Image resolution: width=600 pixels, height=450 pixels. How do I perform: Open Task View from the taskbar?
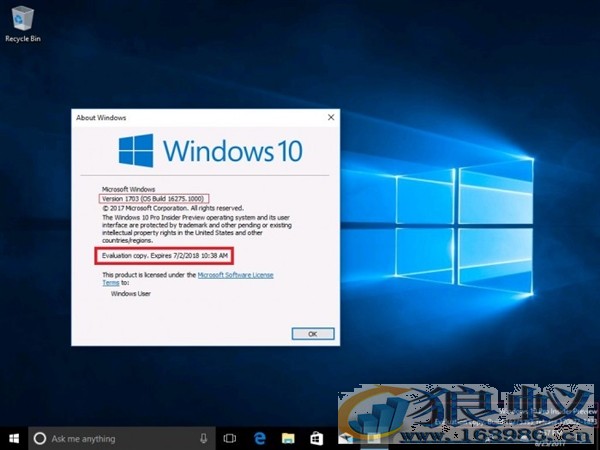[230, 439]
